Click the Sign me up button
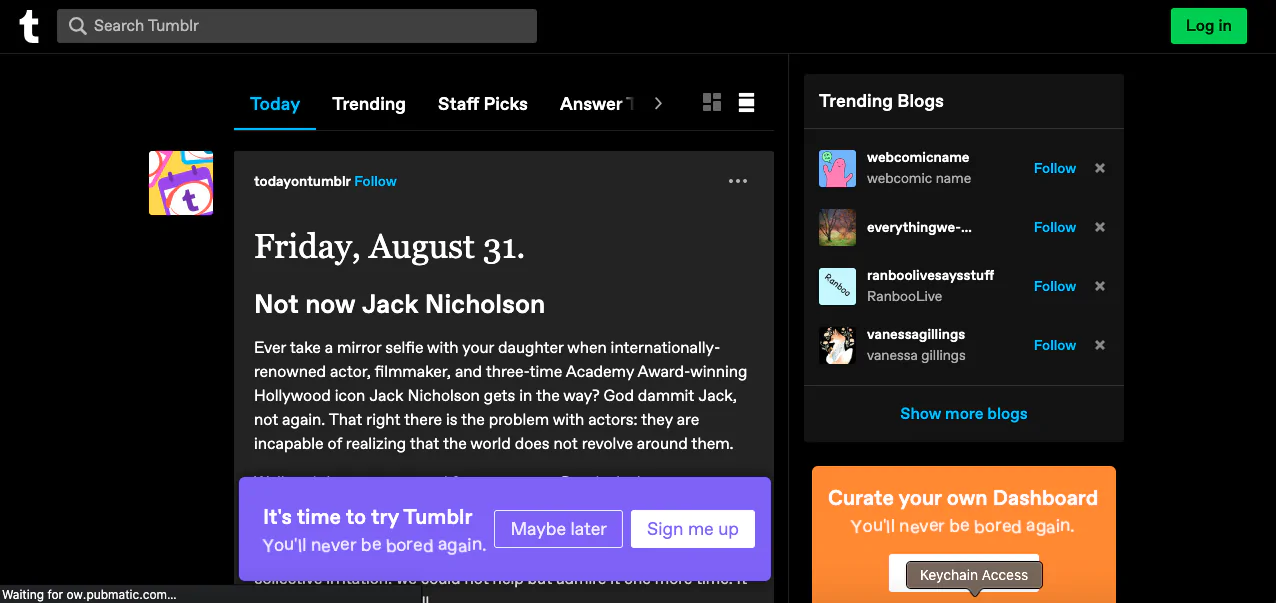The width and height of the screenshot is (1276, 603). point(693,529)
